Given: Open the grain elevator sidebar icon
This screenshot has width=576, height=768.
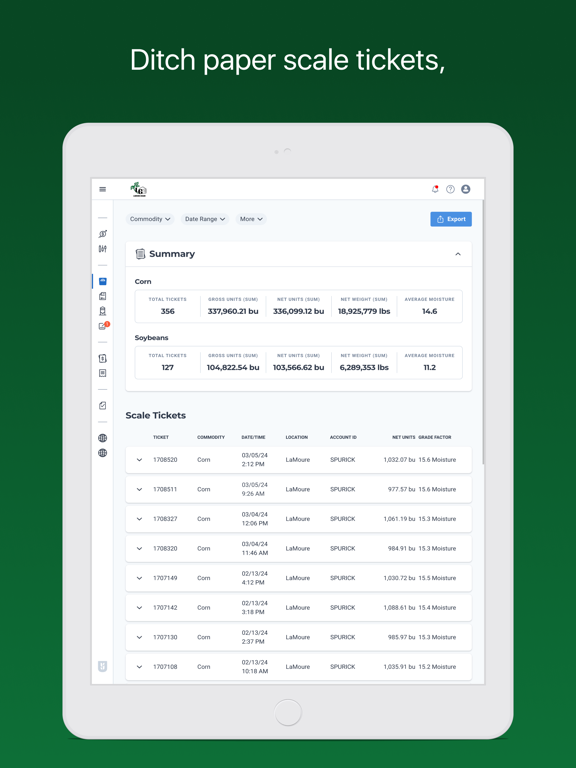Looking at the screenshot, I should click(102, 311).
